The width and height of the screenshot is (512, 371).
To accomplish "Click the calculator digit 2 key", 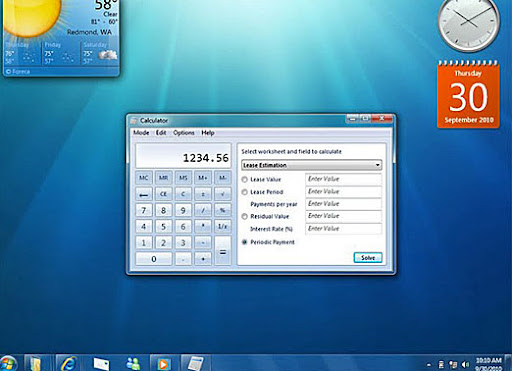I will (163, 243).
